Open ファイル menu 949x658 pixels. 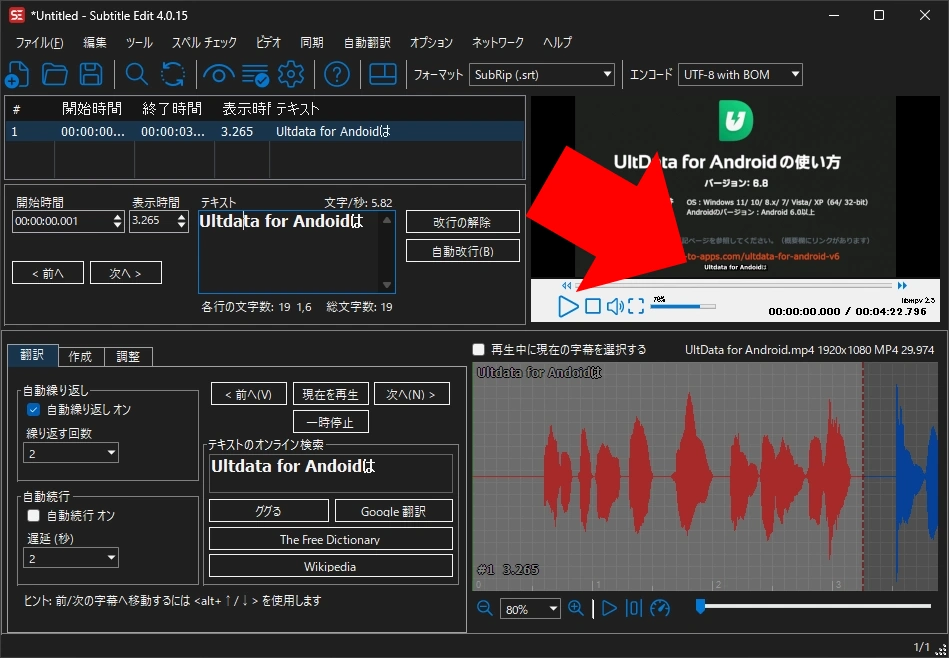(39, 42)
